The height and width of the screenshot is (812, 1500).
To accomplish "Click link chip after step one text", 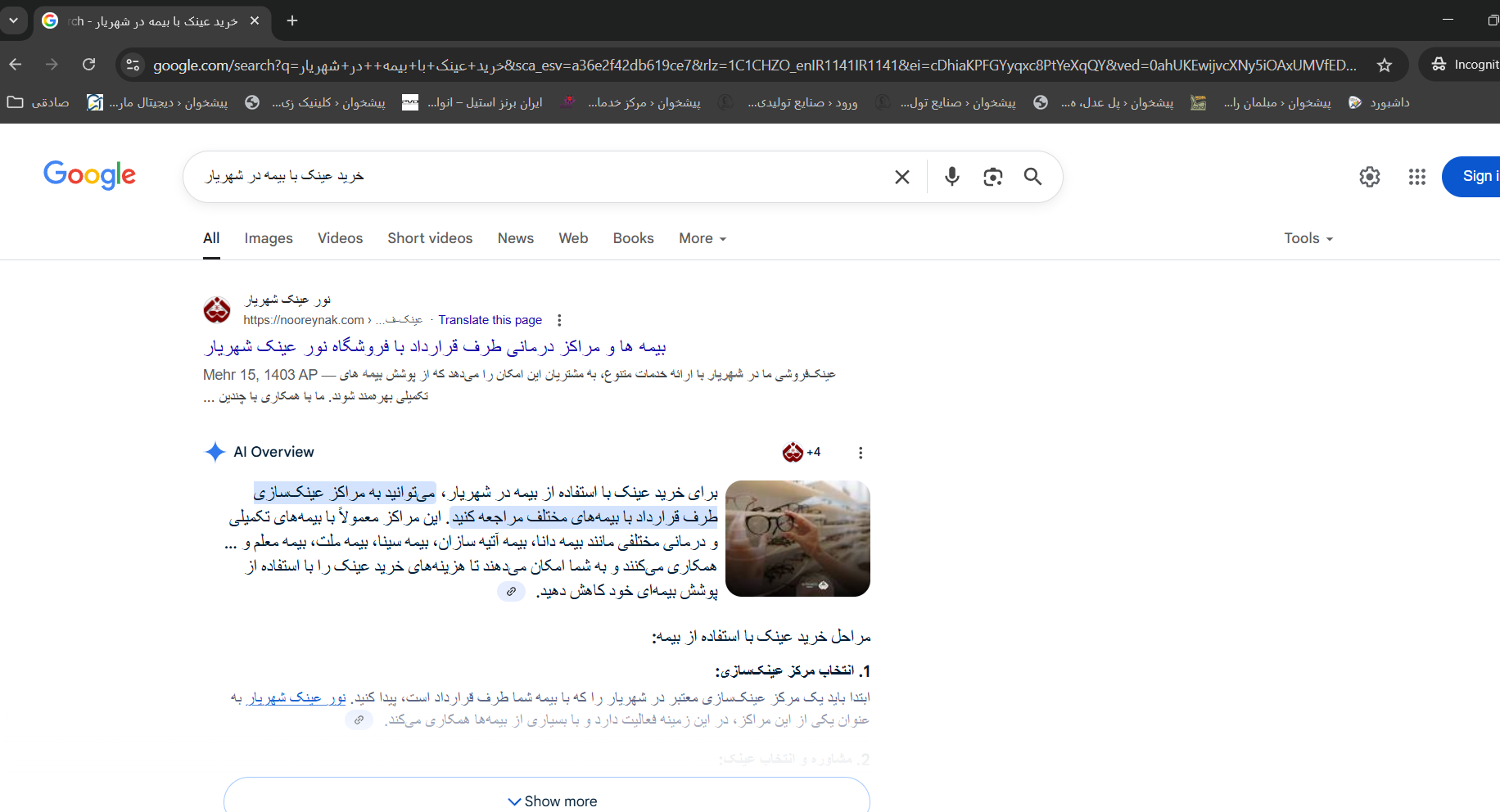I will [359, 720].
